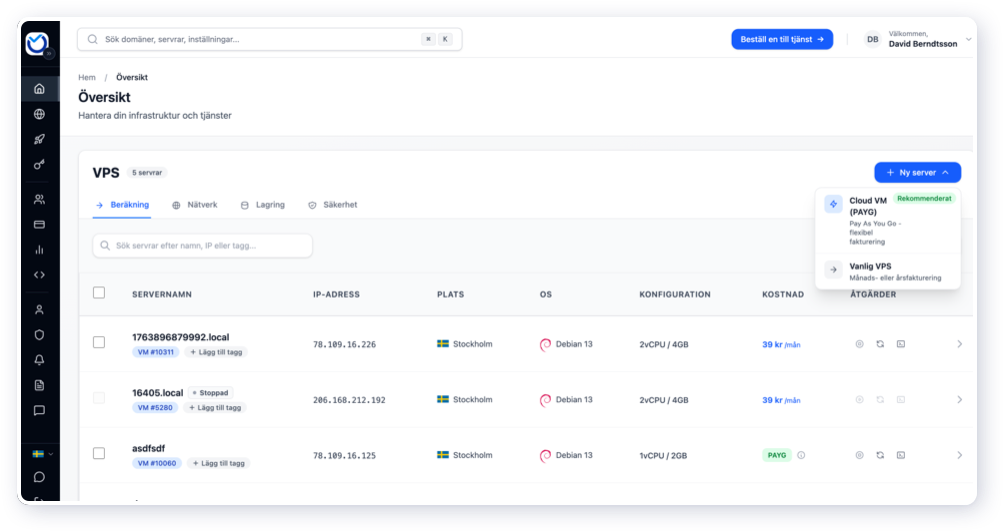The height and width of the screenshot is (532, 1004).
Task: Click the PAYG cost badge
Action: tap(777, 455)
